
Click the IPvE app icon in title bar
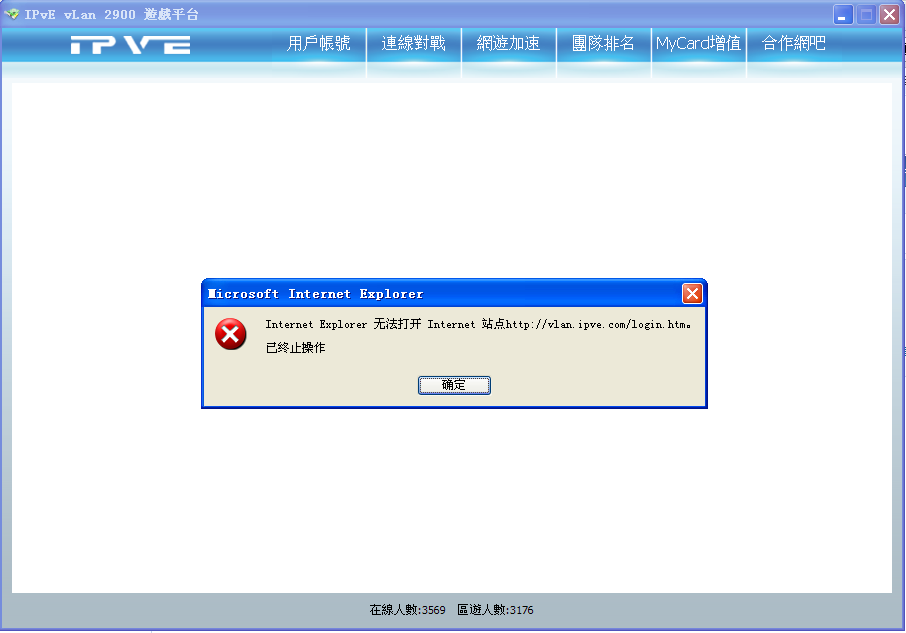pos(11,14)
